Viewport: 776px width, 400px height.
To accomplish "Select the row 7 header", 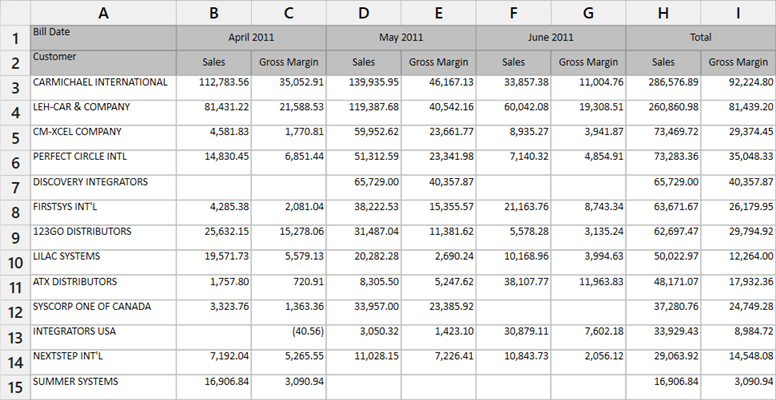I will click(15, 187).
